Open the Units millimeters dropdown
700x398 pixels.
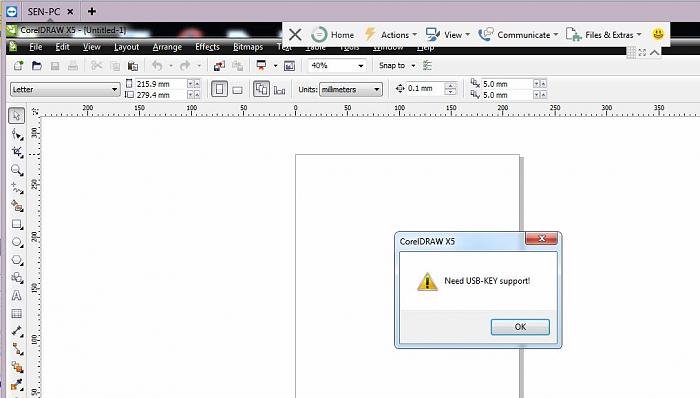pyautogui.click(x=376, y=90)
